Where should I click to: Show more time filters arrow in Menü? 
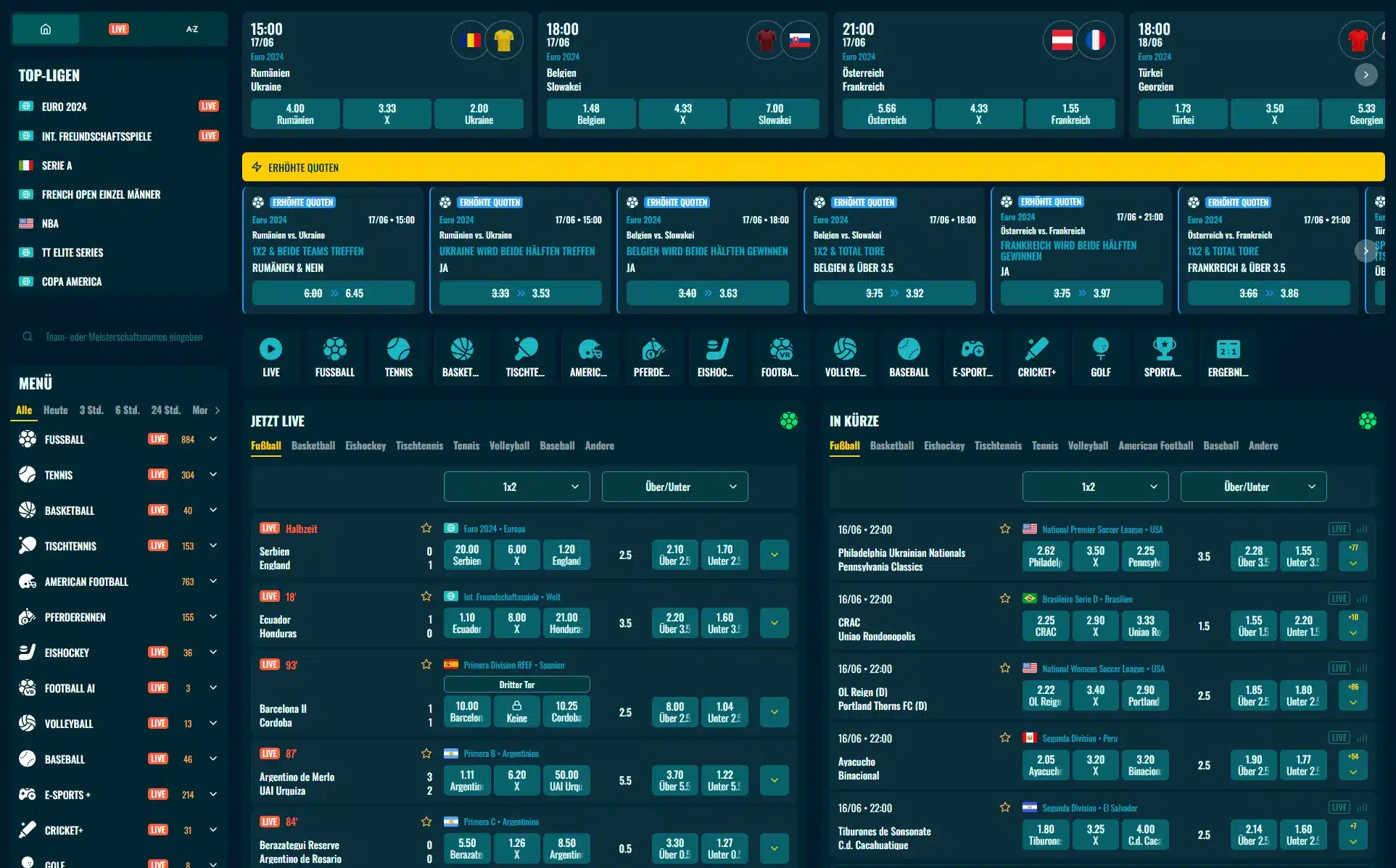(217, 410)
